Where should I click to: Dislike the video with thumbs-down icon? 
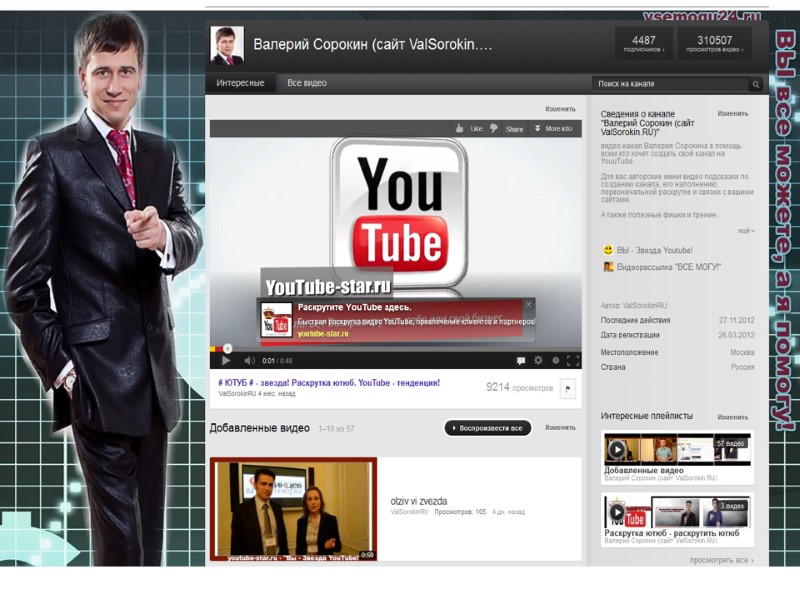[x=493, y=129]
